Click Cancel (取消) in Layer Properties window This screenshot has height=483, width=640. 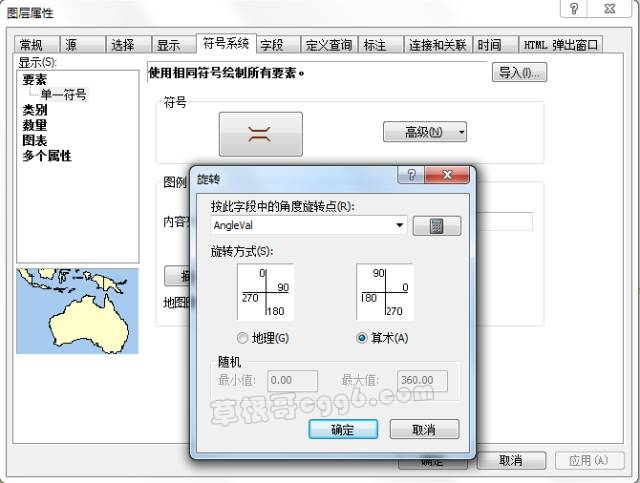click(x=511, y=461)
